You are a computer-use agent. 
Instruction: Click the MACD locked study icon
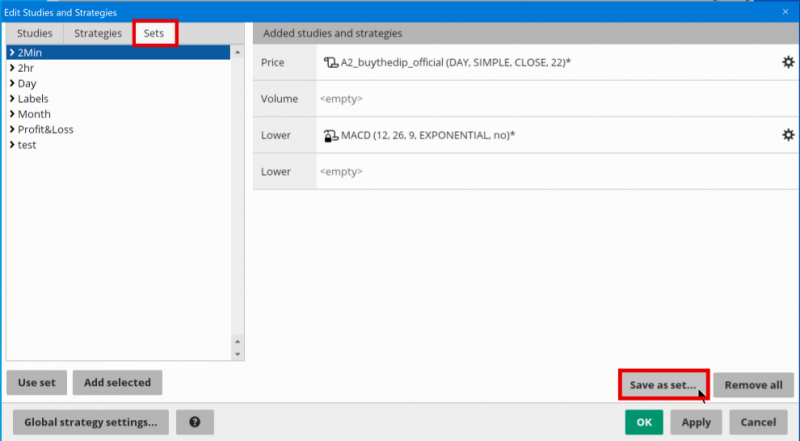pos(330,135)
